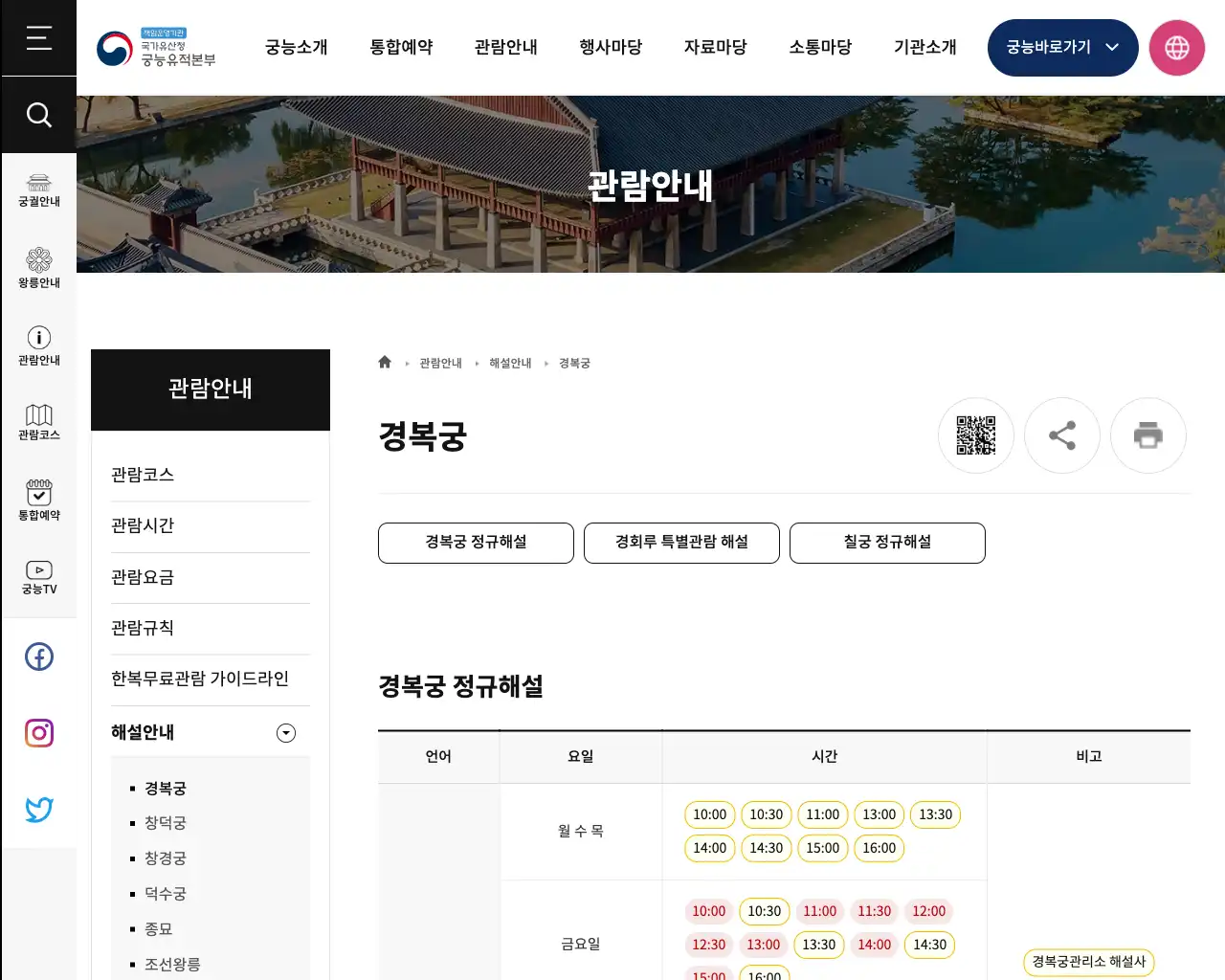The height and width of the screenshot is (980, 1225).
Task: Open 관람요금 in the side menu
Action: (x=142, y=577)
